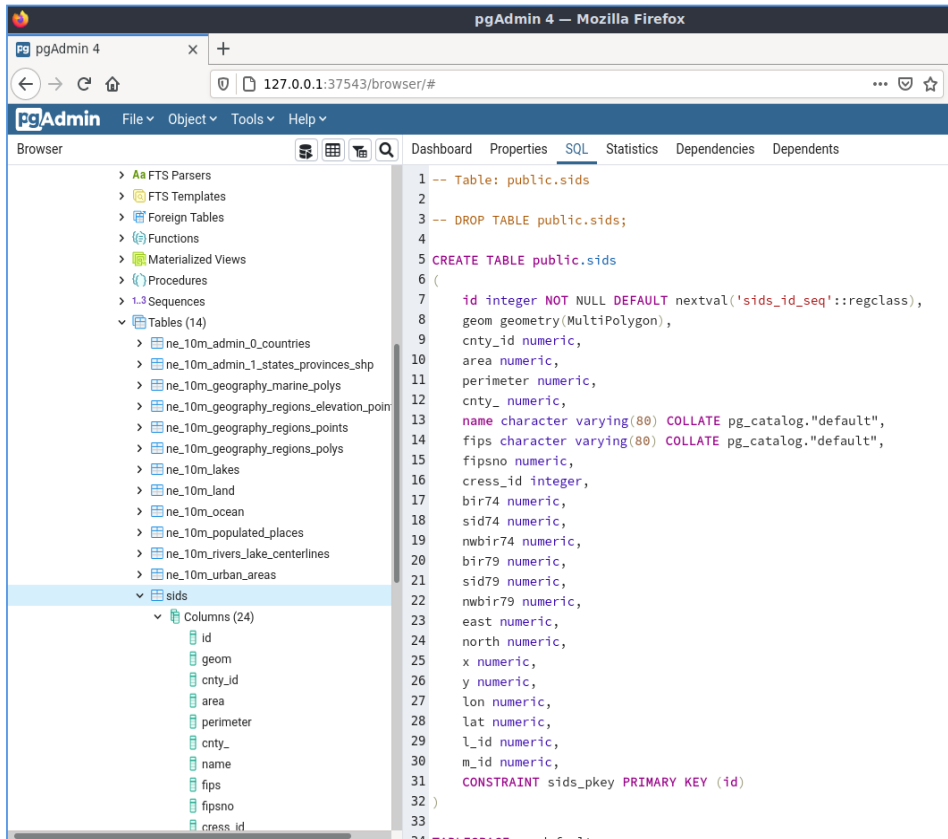Select the ne_10m_populated_places table

pos(235,533)
